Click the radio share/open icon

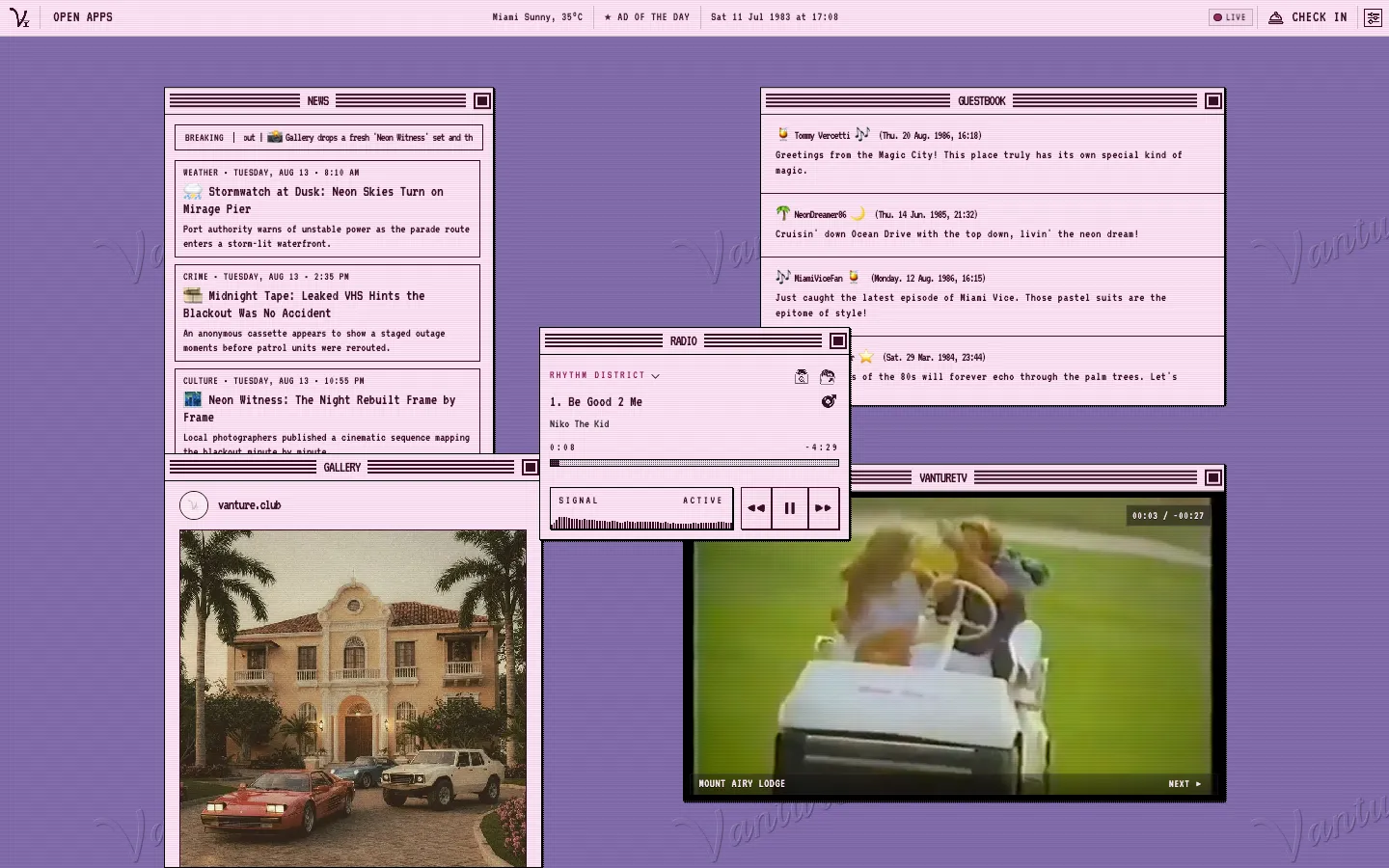[827, 376]
